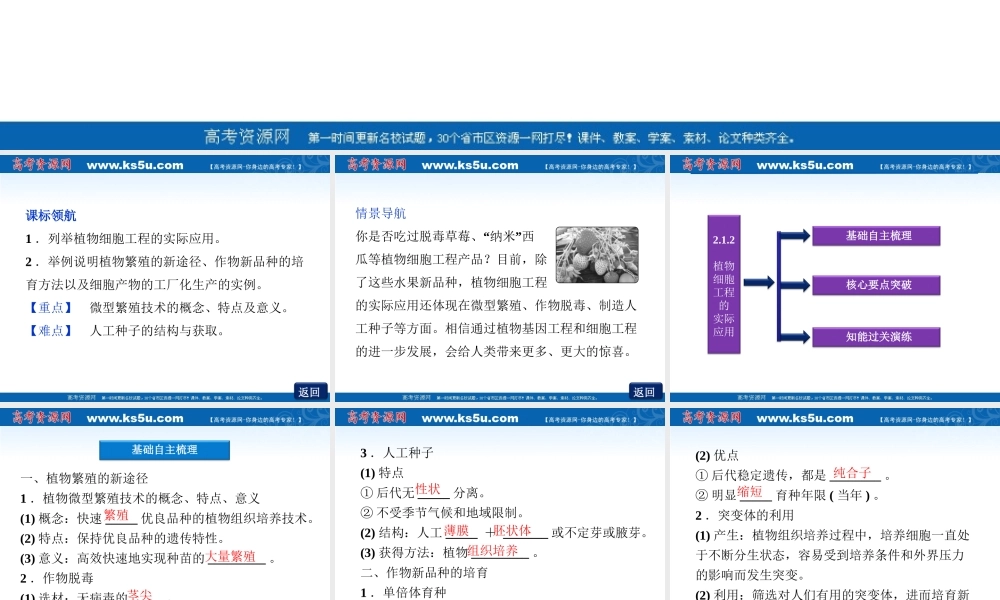Click the 高考资源网 logo on the diagram slide
This screenshot has width=1000, height=600.
click(x=712, y=165)
